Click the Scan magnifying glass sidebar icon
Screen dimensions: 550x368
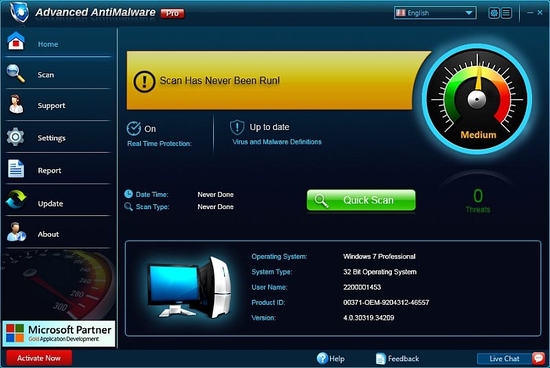[x=16, y=73]
